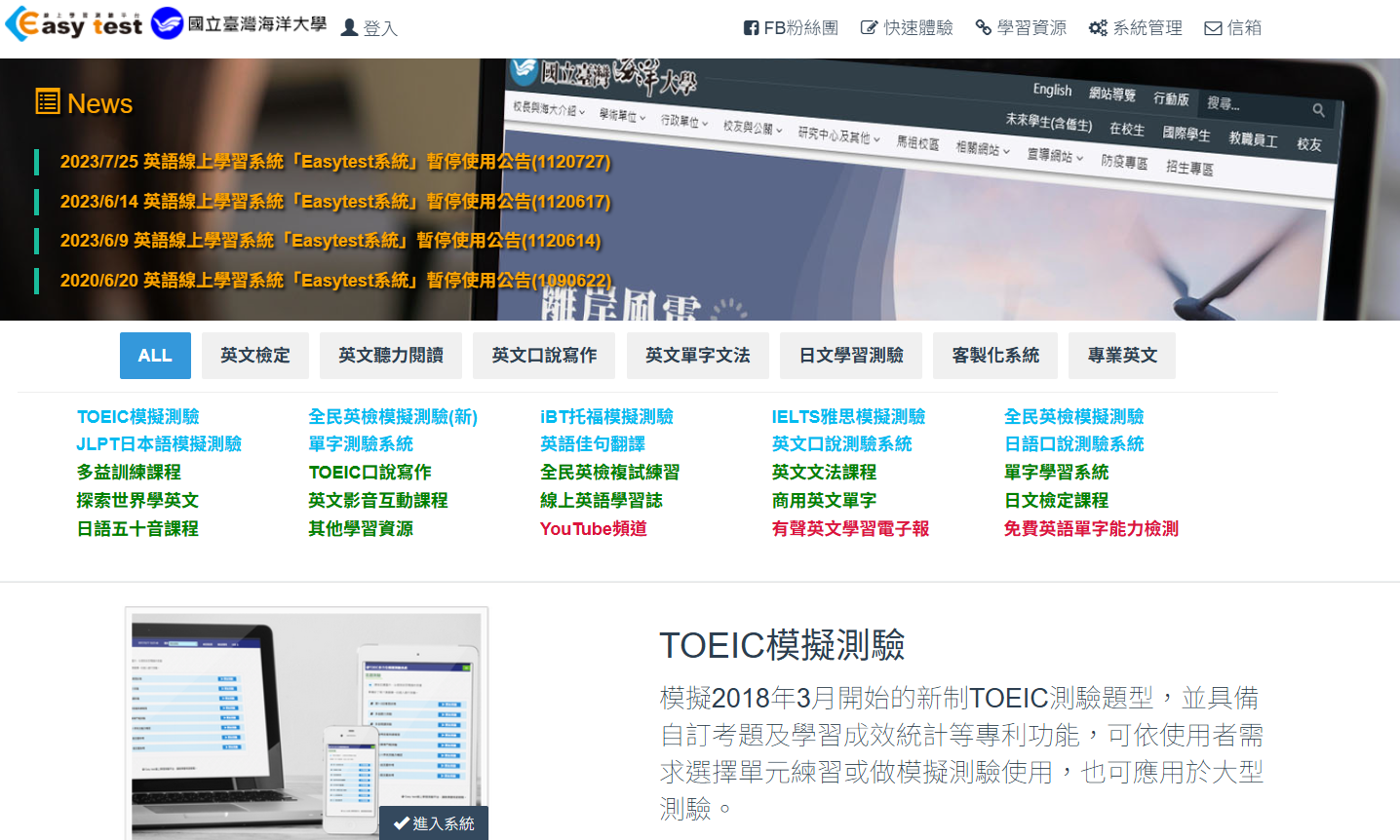1400x840 pixels.
Task: Open TOEIC口說寫作 link
Action: click(x=369, y=473)
